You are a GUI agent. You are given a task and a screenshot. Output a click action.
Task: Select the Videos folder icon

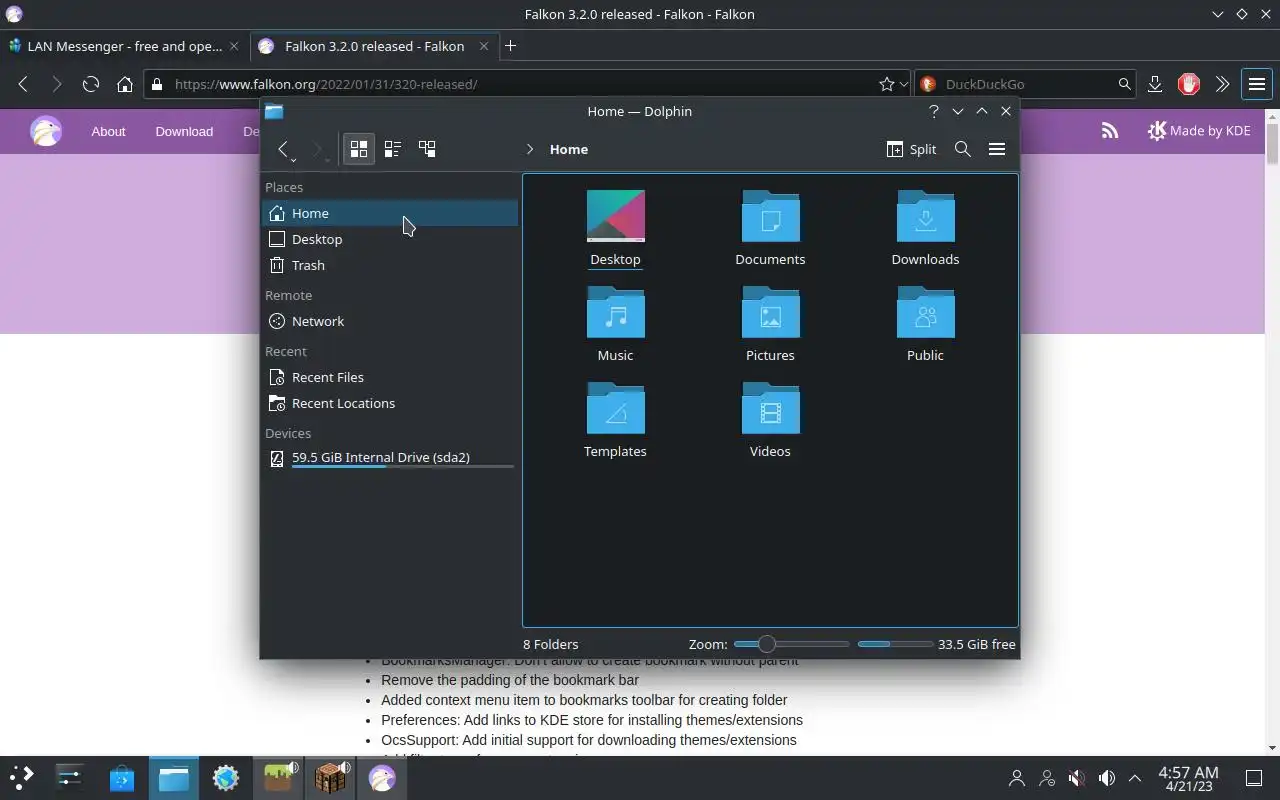(770, 408)
